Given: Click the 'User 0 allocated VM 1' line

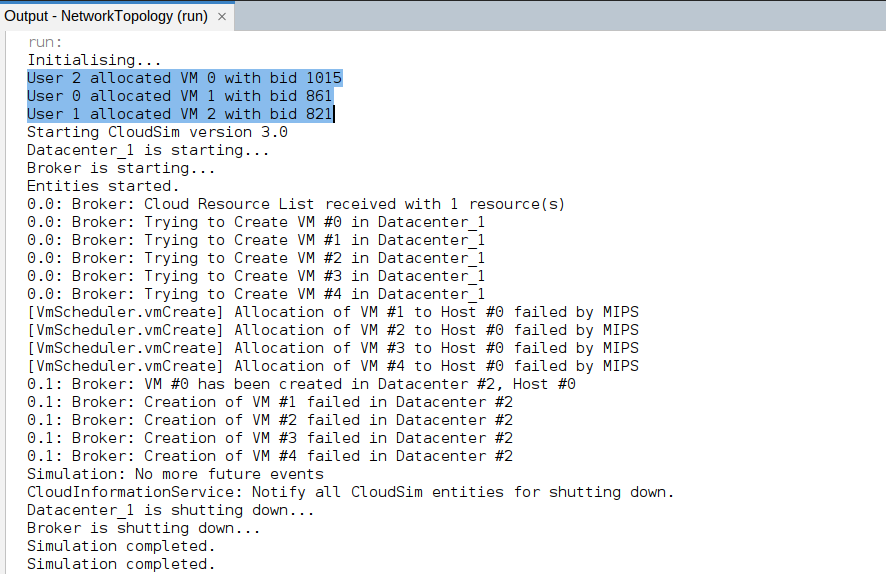Looking at the screenshot, I should tap(179, 96).
